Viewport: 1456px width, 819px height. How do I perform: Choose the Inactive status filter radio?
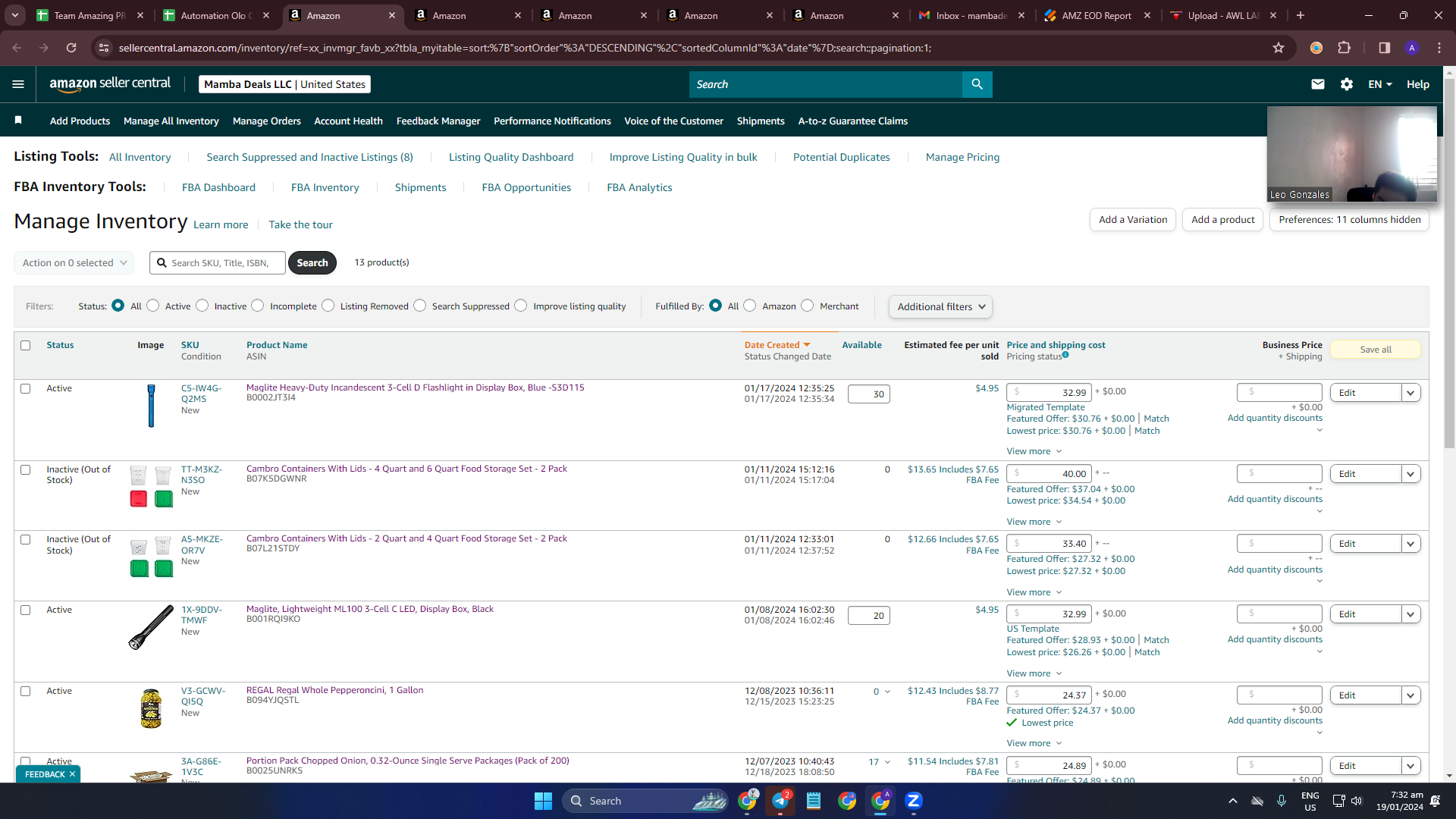click(x=202, y=306)
